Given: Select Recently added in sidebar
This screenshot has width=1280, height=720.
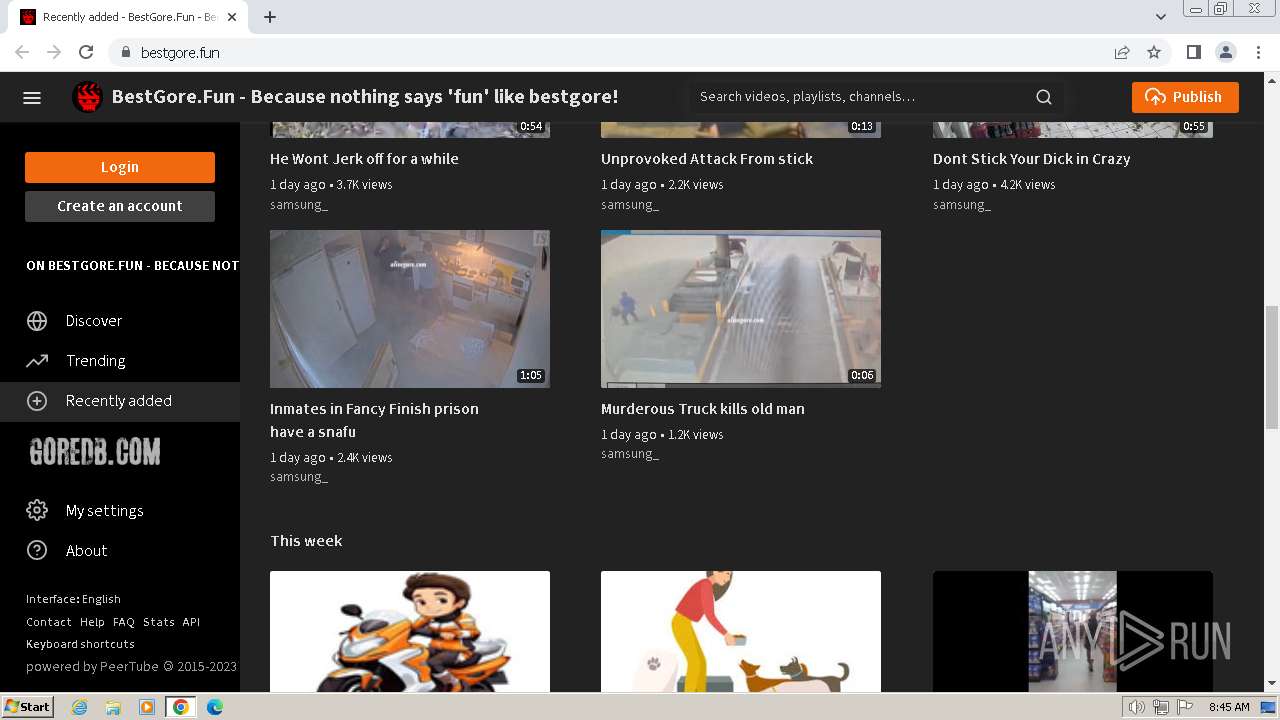Looking at the screenshot, I should point(120,401).
